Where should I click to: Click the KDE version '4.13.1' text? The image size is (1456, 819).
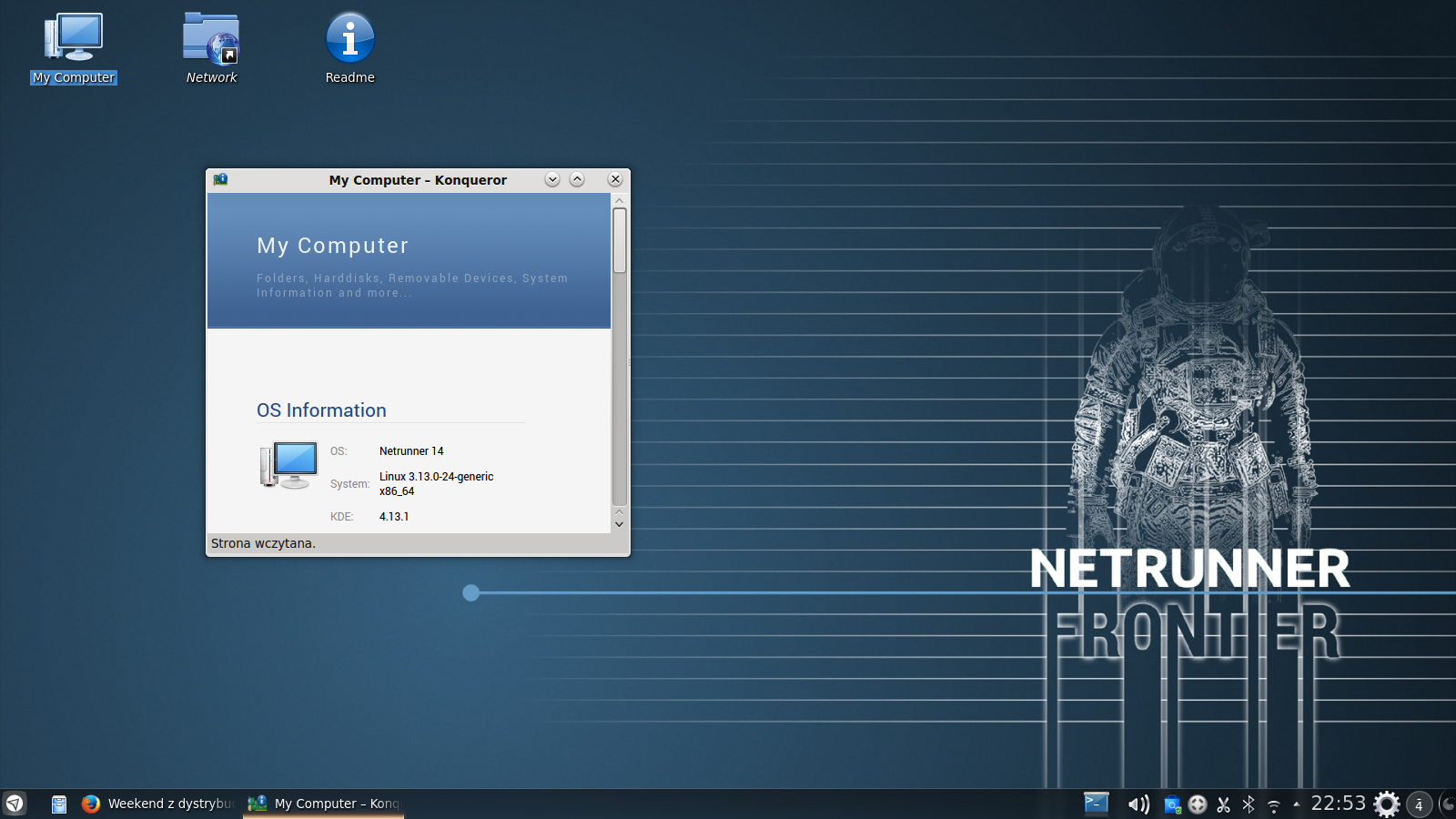[394, 517]
